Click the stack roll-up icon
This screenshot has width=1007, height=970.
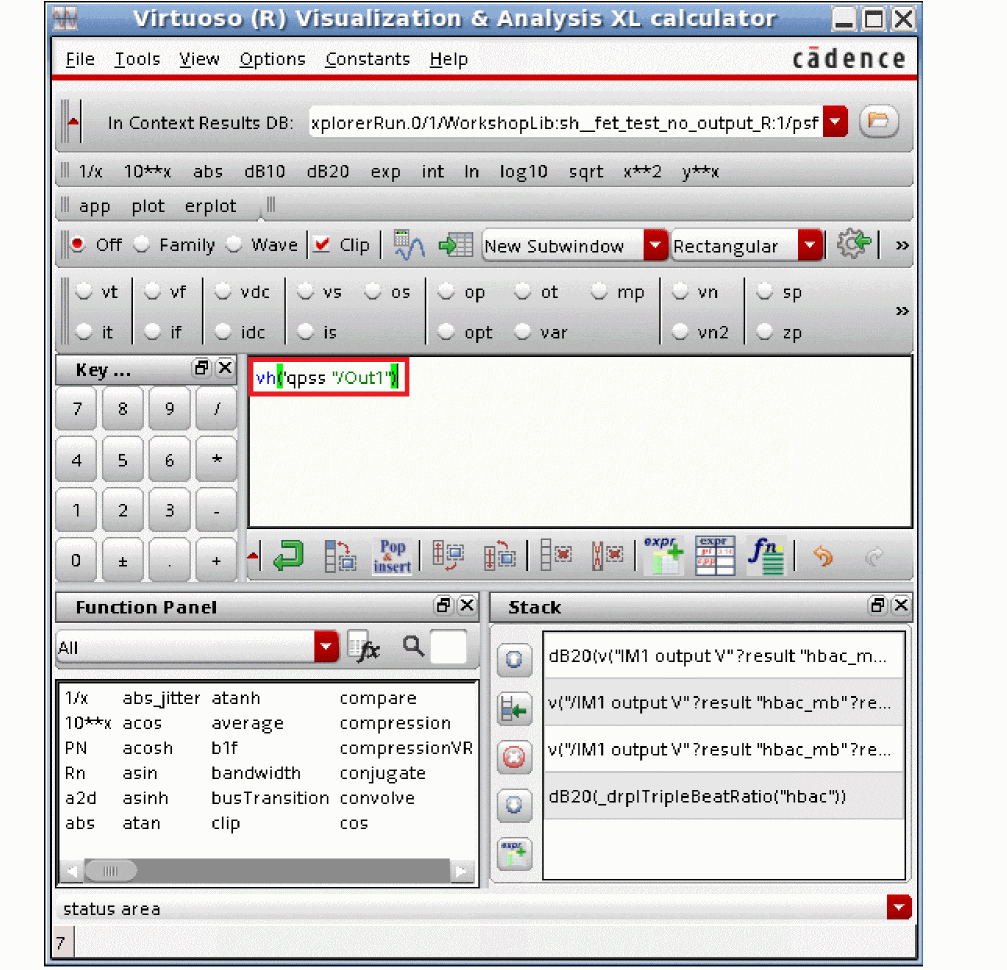[500, 556]
